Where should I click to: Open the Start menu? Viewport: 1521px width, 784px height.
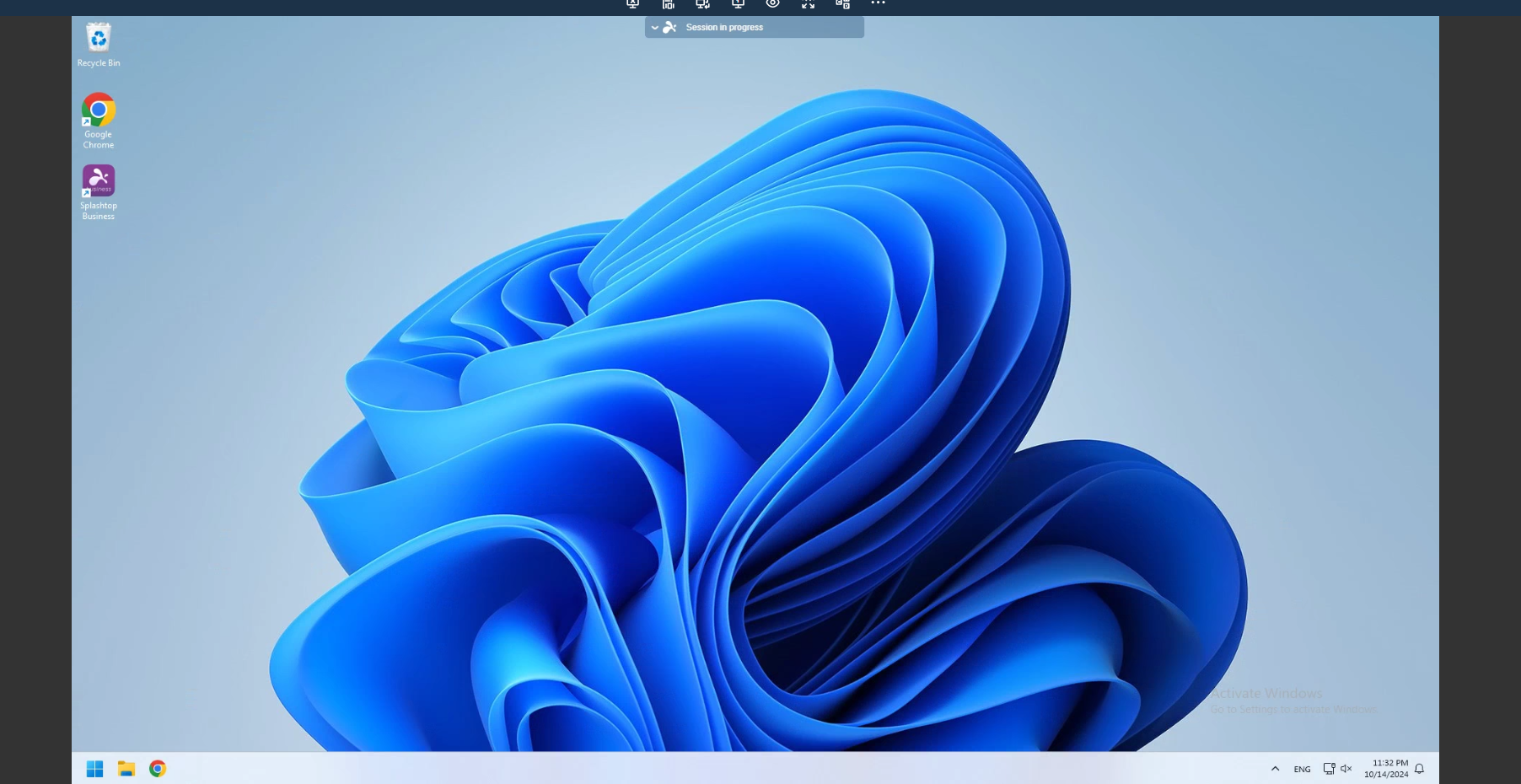pyautogui.click(x=95, y=768)
